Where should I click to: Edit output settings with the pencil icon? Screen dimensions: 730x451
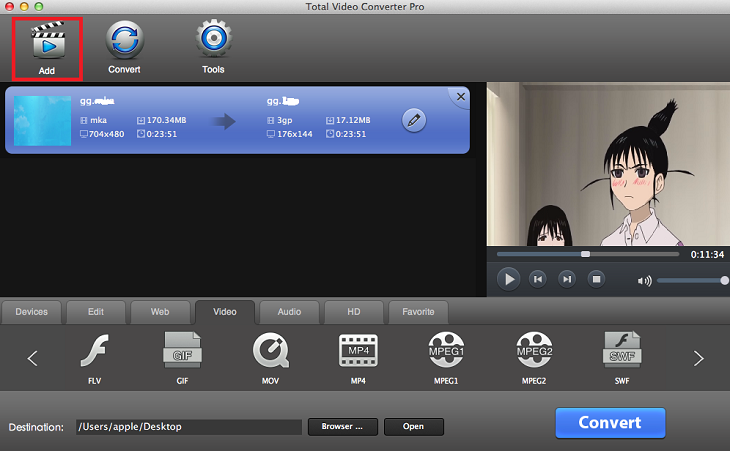pyautogui.click(x=413, y=121)
